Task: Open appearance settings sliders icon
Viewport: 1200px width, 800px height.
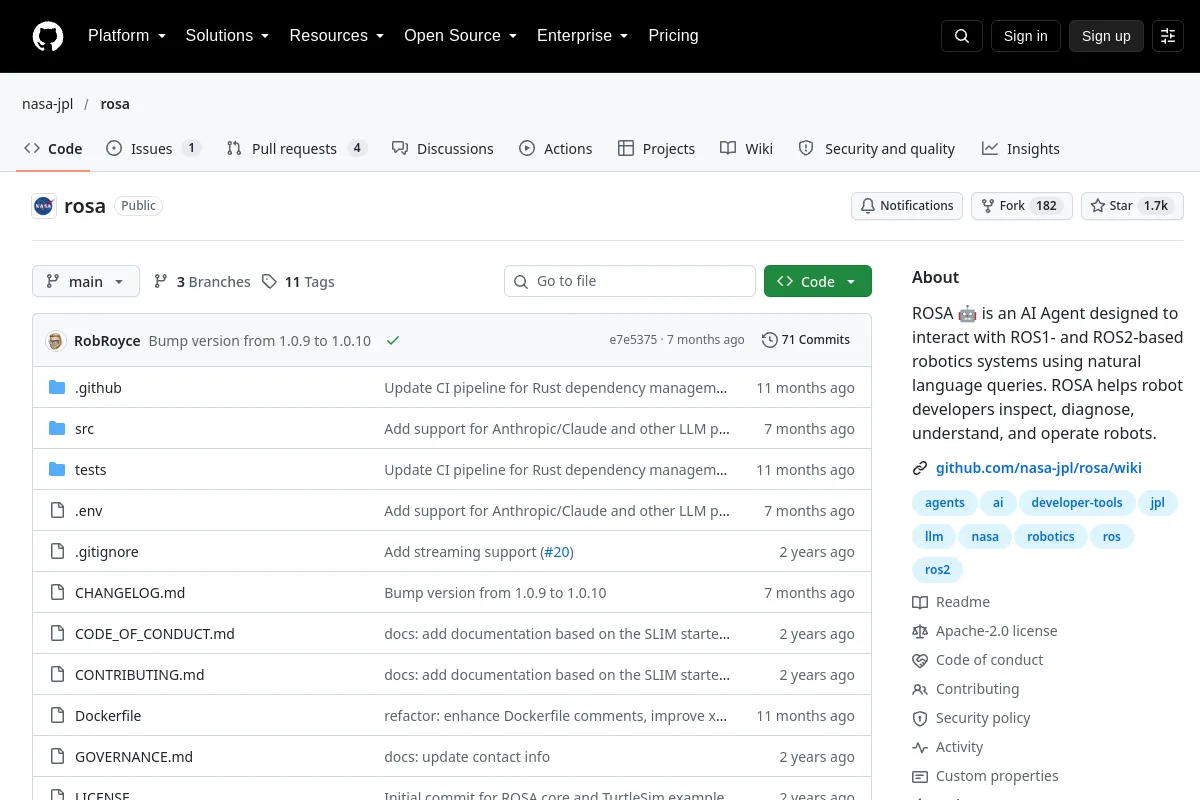Action: (1168, 36)
